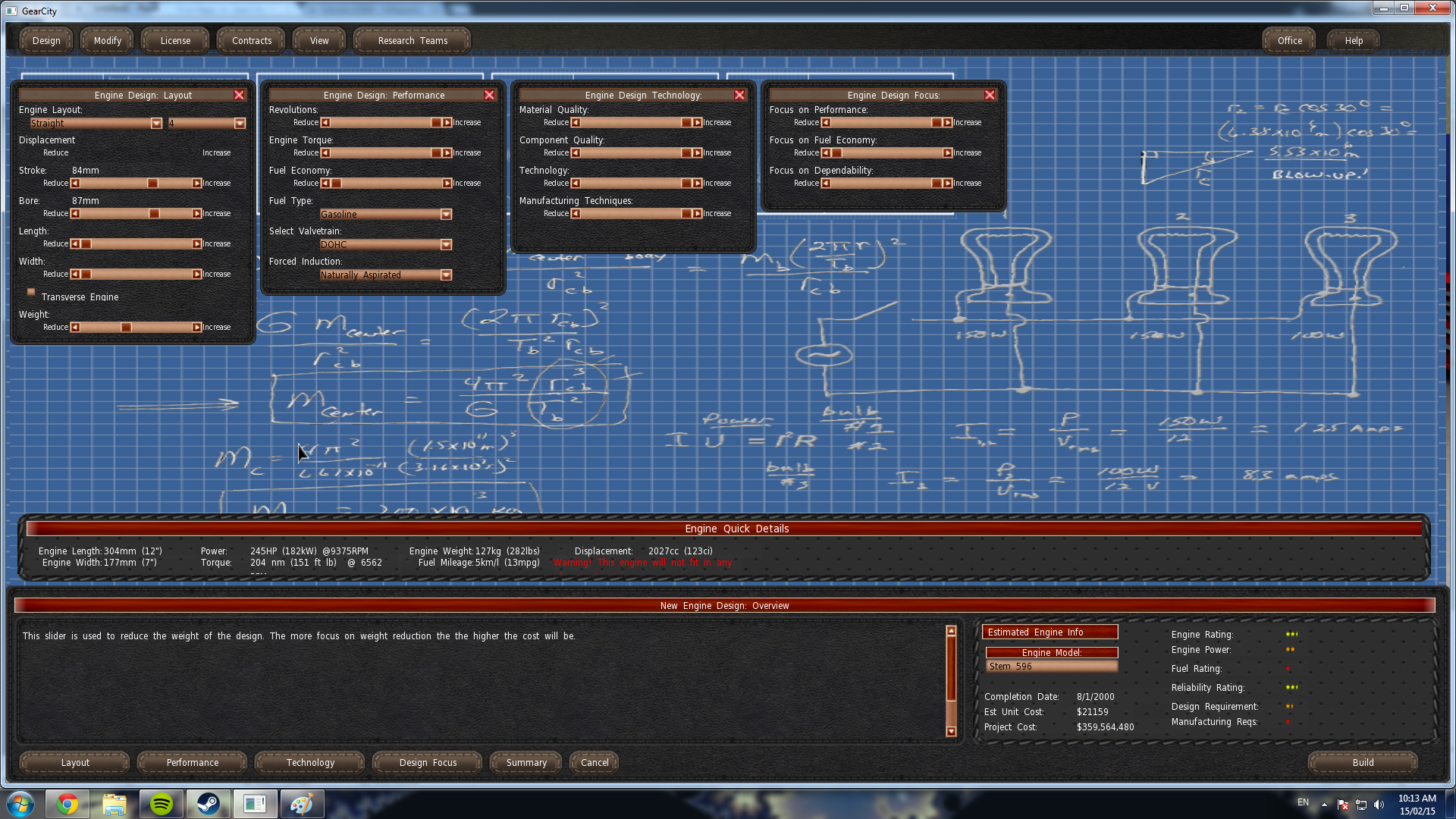Close the Engine Design: Performance panel

coord(489,95)
